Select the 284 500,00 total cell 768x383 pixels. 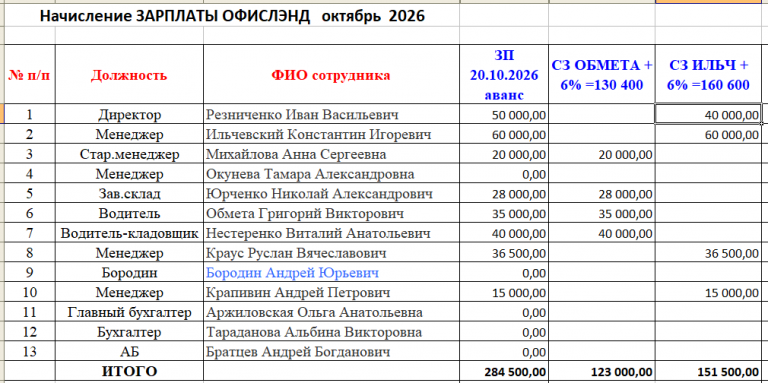tap(504, 372)
